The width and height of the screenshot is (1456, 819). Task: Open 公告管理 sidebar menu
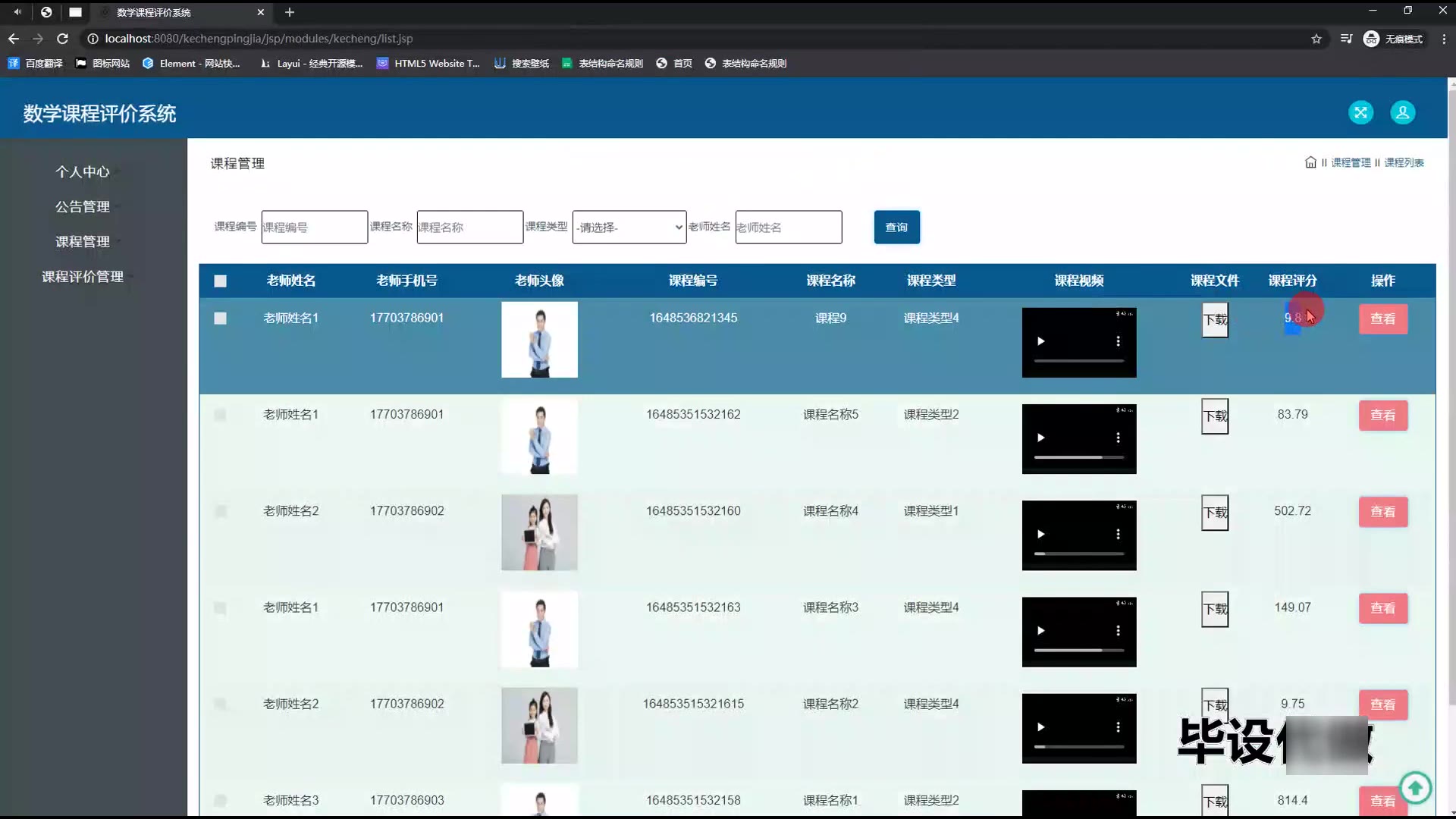coord(83,207)
